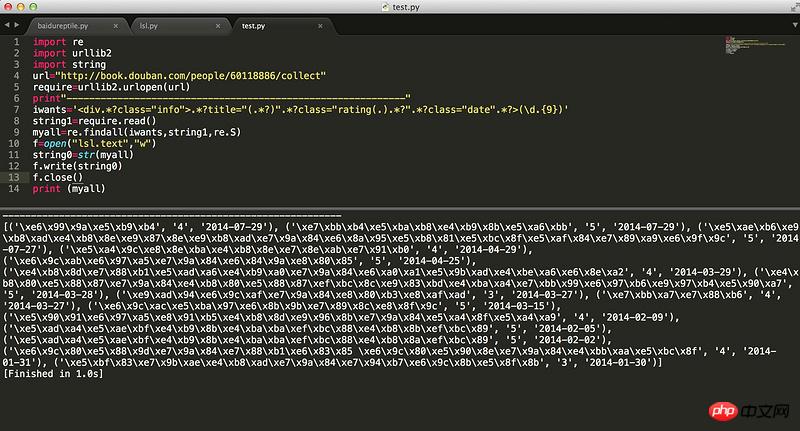Screen dimensions: 800x431
Task: Click line number 7 in gutter
Action: tap(16, 110)
